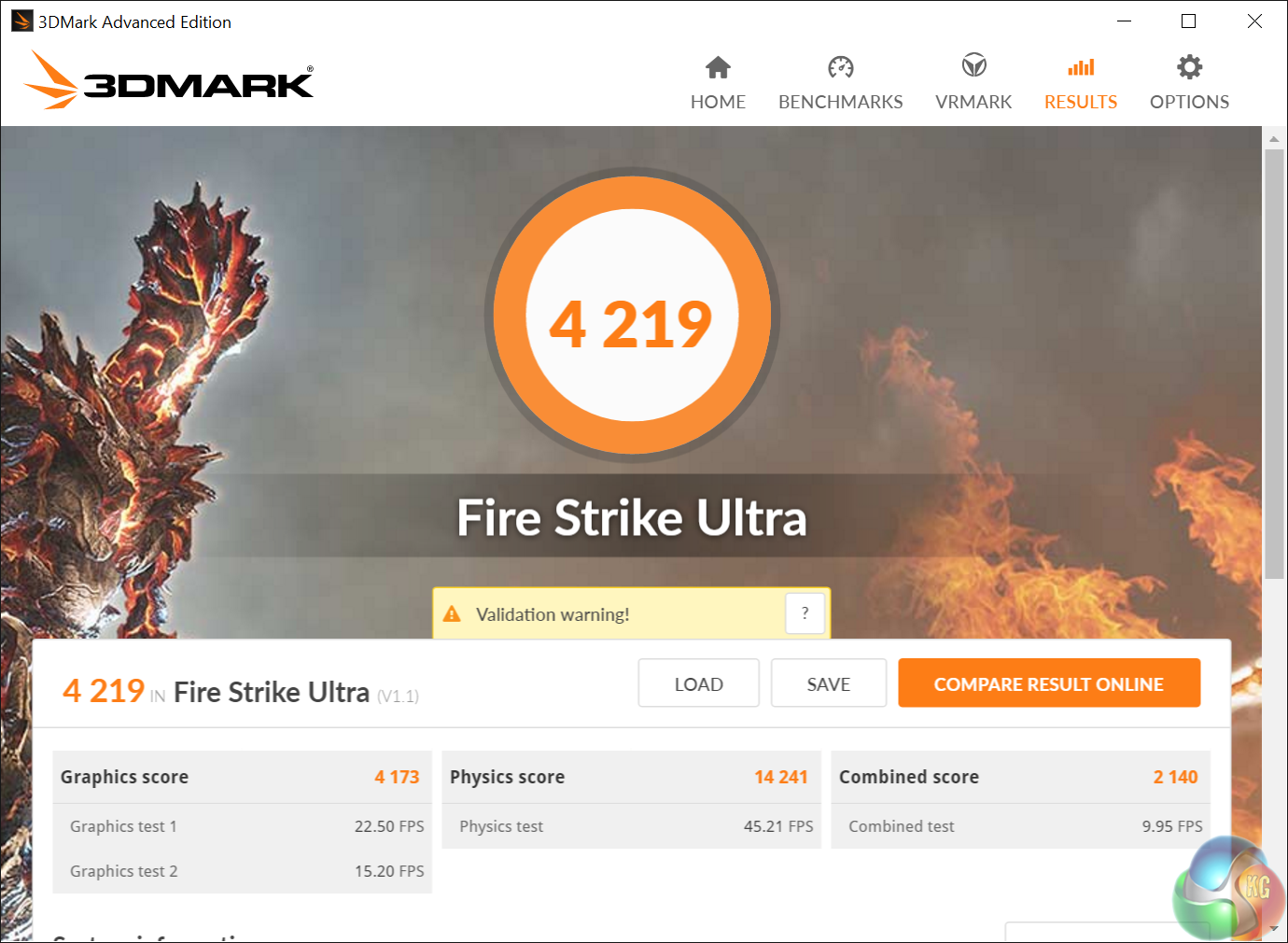The height and width of the screenshot is (943, 1288).
Task: Click the SAVE button
Action: pos(829,683)
